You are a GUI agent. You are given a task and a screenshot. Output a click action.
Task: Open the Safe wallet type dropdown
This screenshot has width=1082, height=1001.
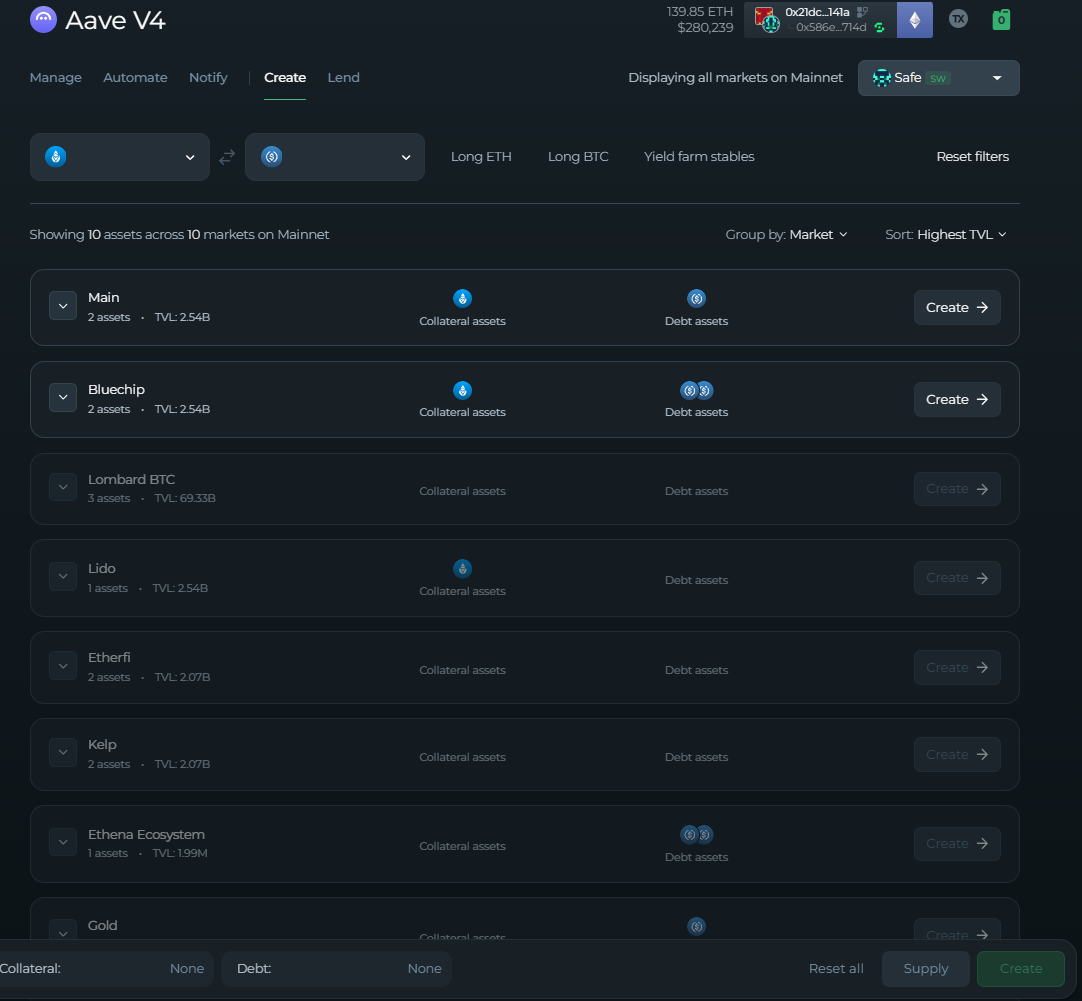938,78
